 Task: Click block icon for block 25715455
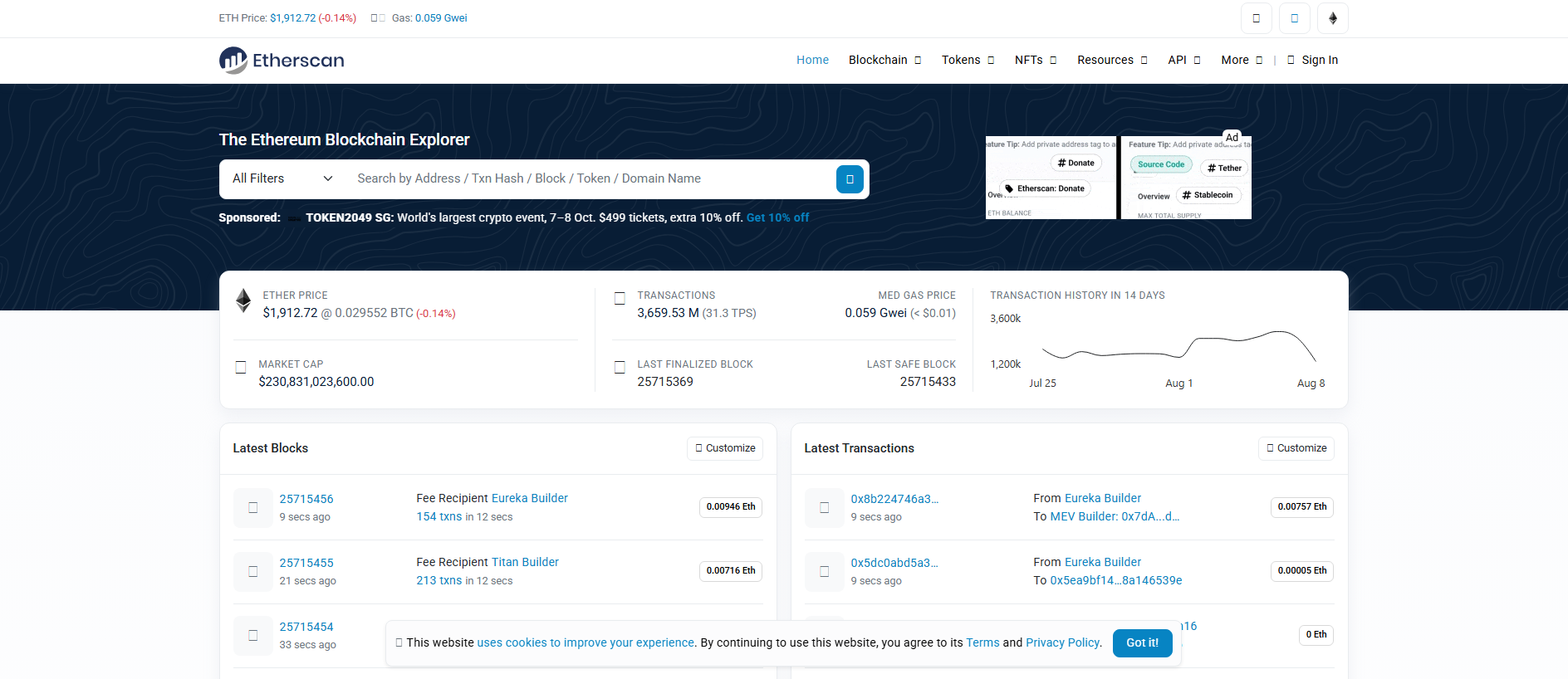(253, 571)
